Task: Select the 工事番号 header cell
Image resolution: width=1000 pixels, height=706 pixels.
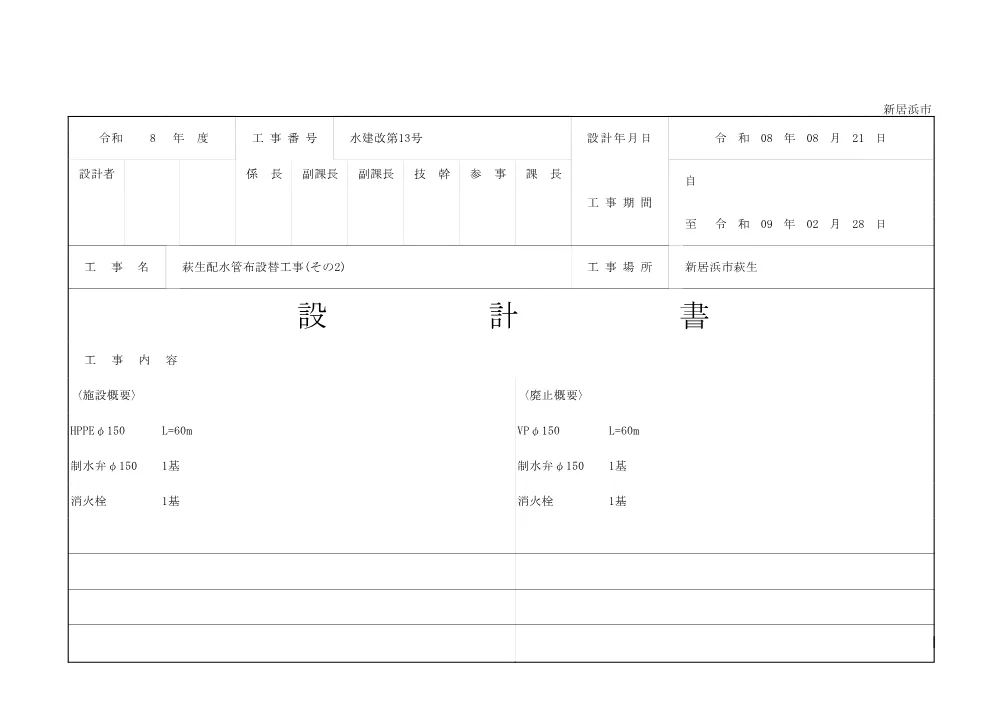Action: 284,138
